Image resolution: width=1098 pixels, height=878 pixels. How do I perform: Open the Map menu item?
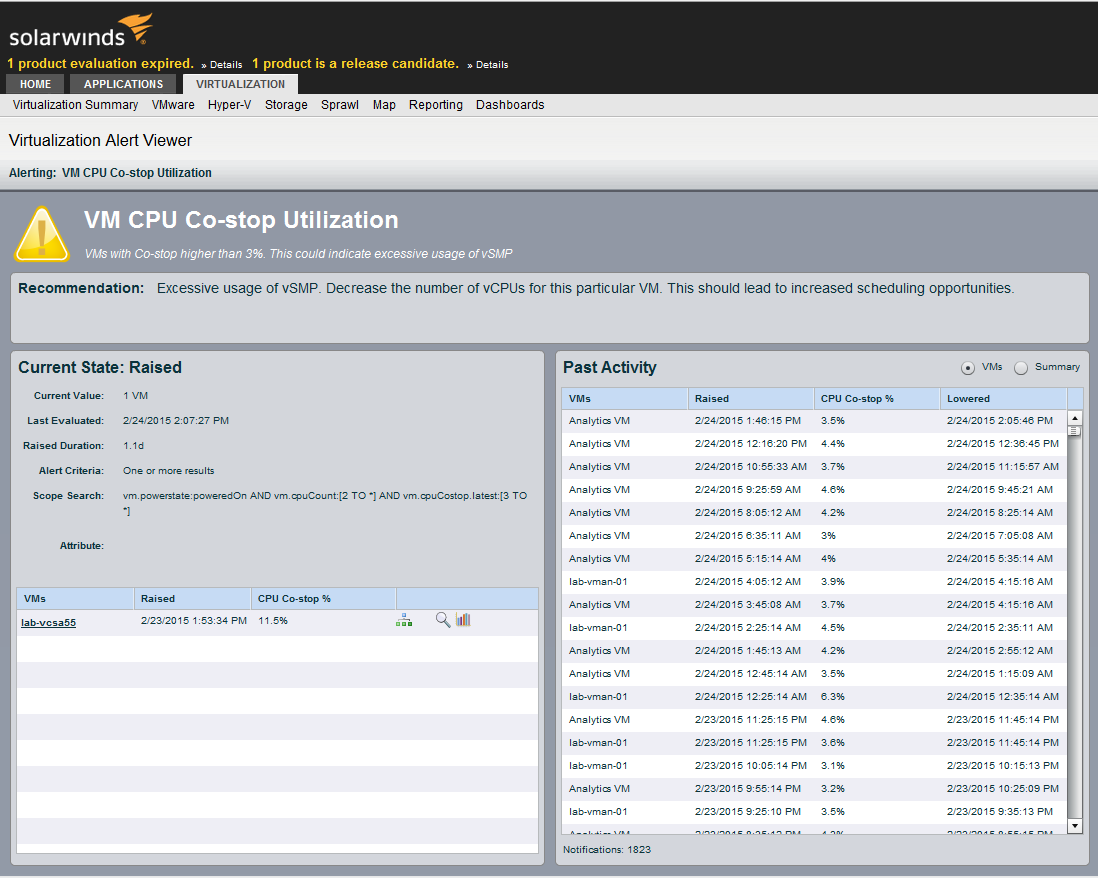(384, 105)
